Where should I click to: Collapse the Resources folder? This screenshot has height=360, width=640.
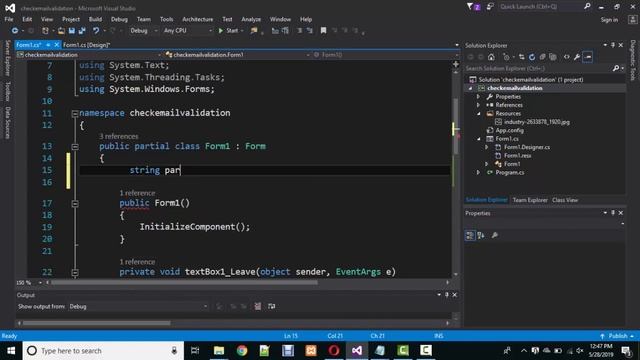(x=478, y=114)
